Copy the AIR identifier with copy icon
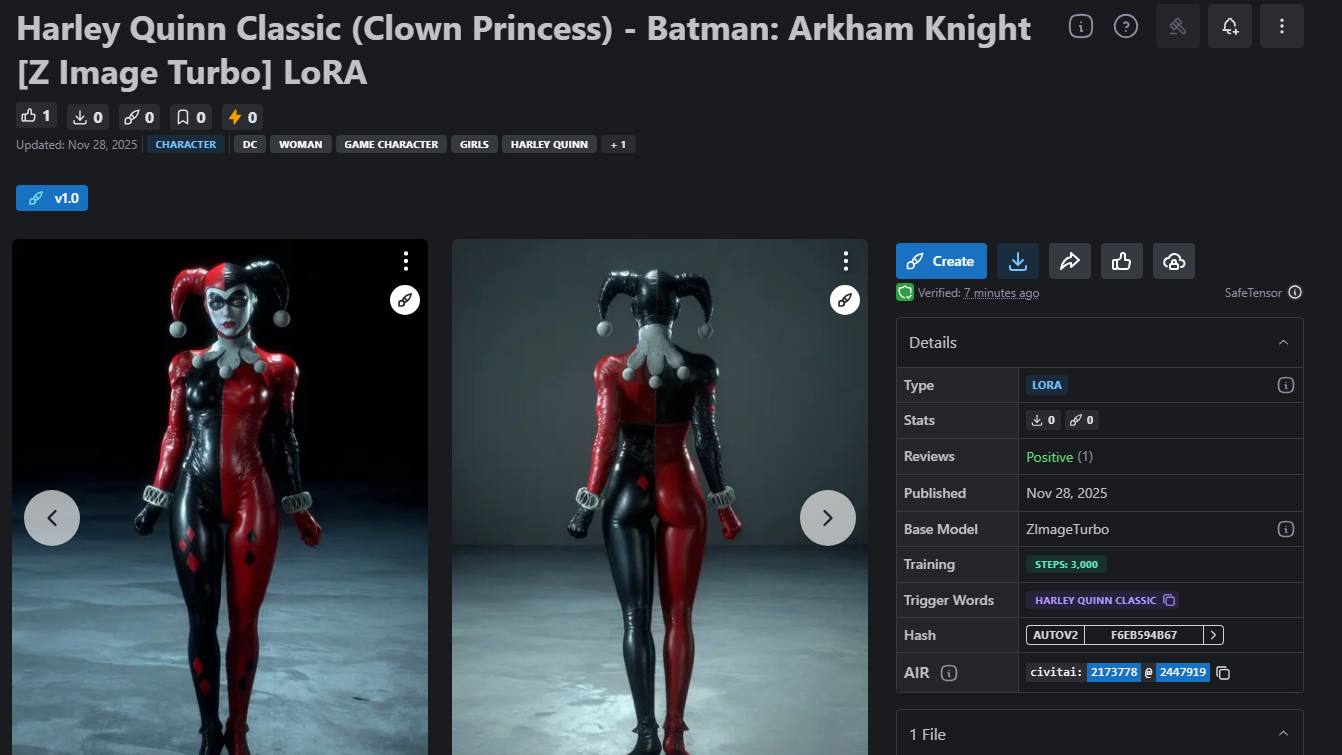1342x755 pixels. [x=1223, y=673]
